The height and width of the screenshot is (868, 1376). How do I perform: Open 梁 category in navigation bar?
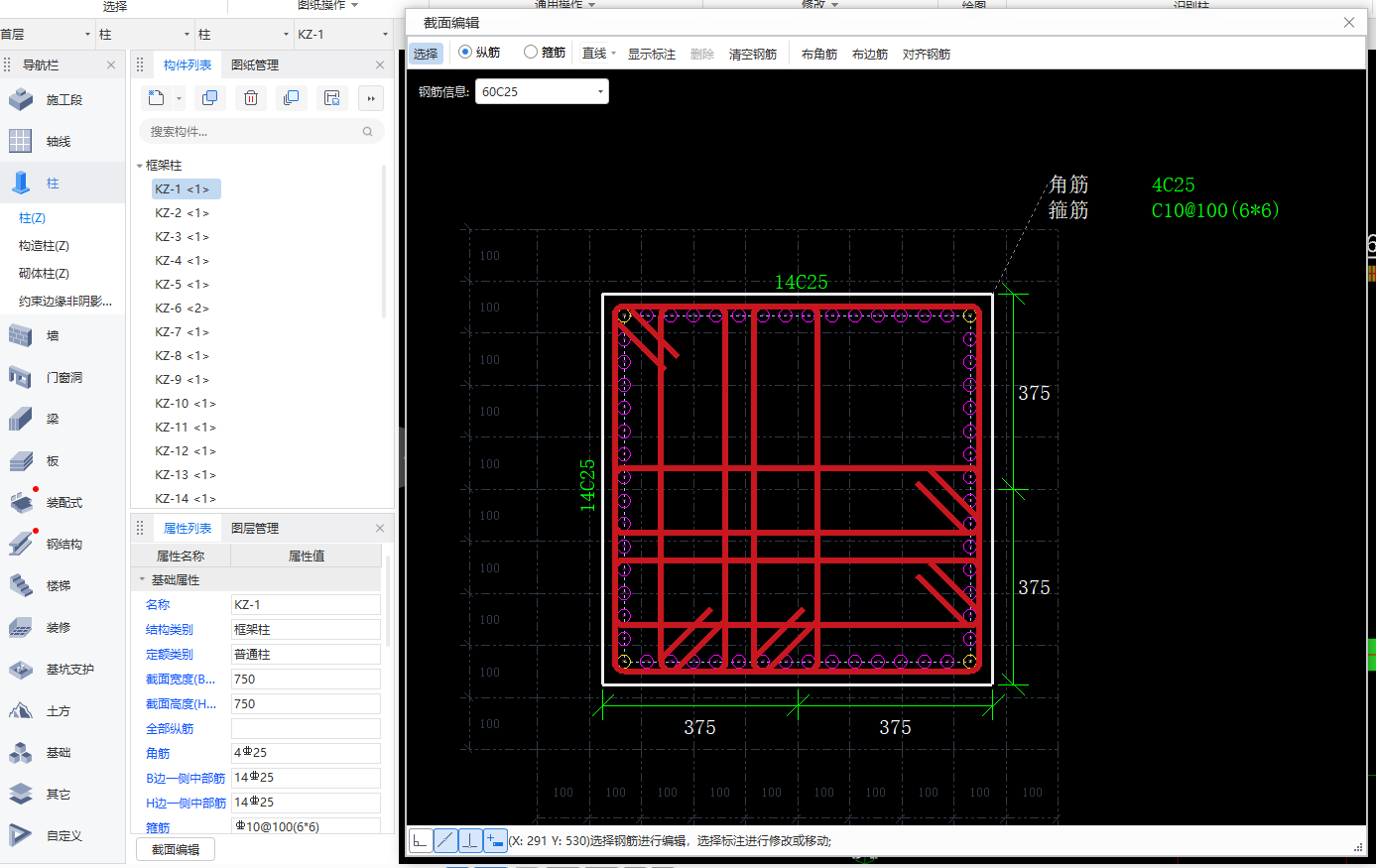[53, 420]
